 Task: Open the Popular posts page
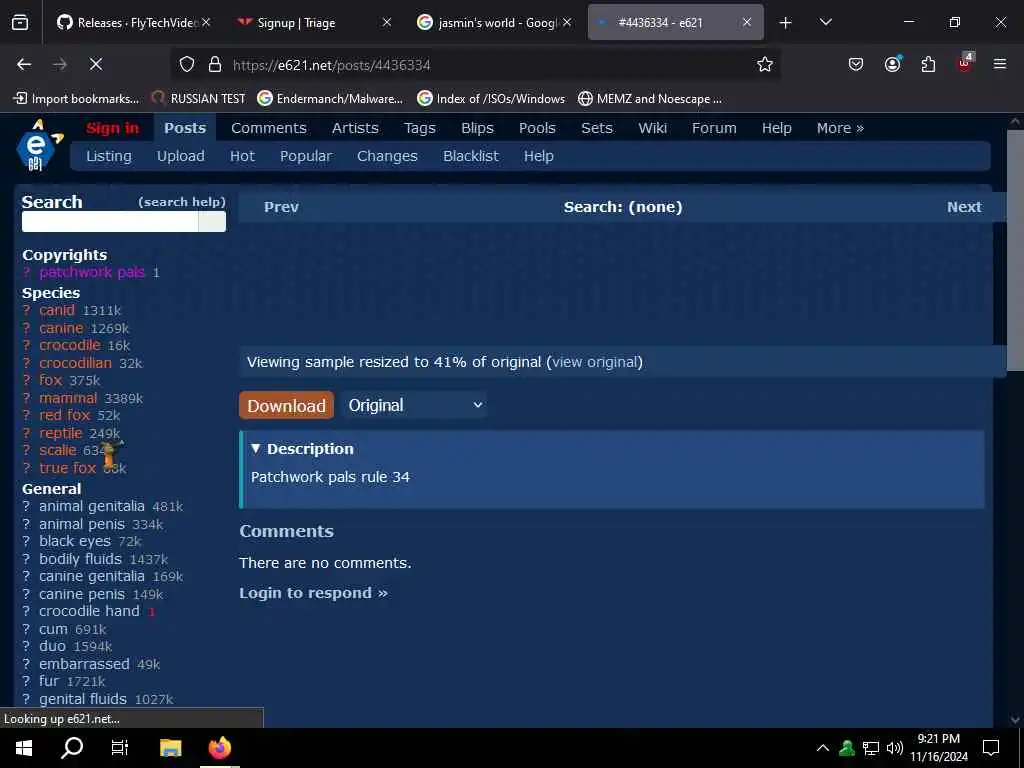pos(306,156)
